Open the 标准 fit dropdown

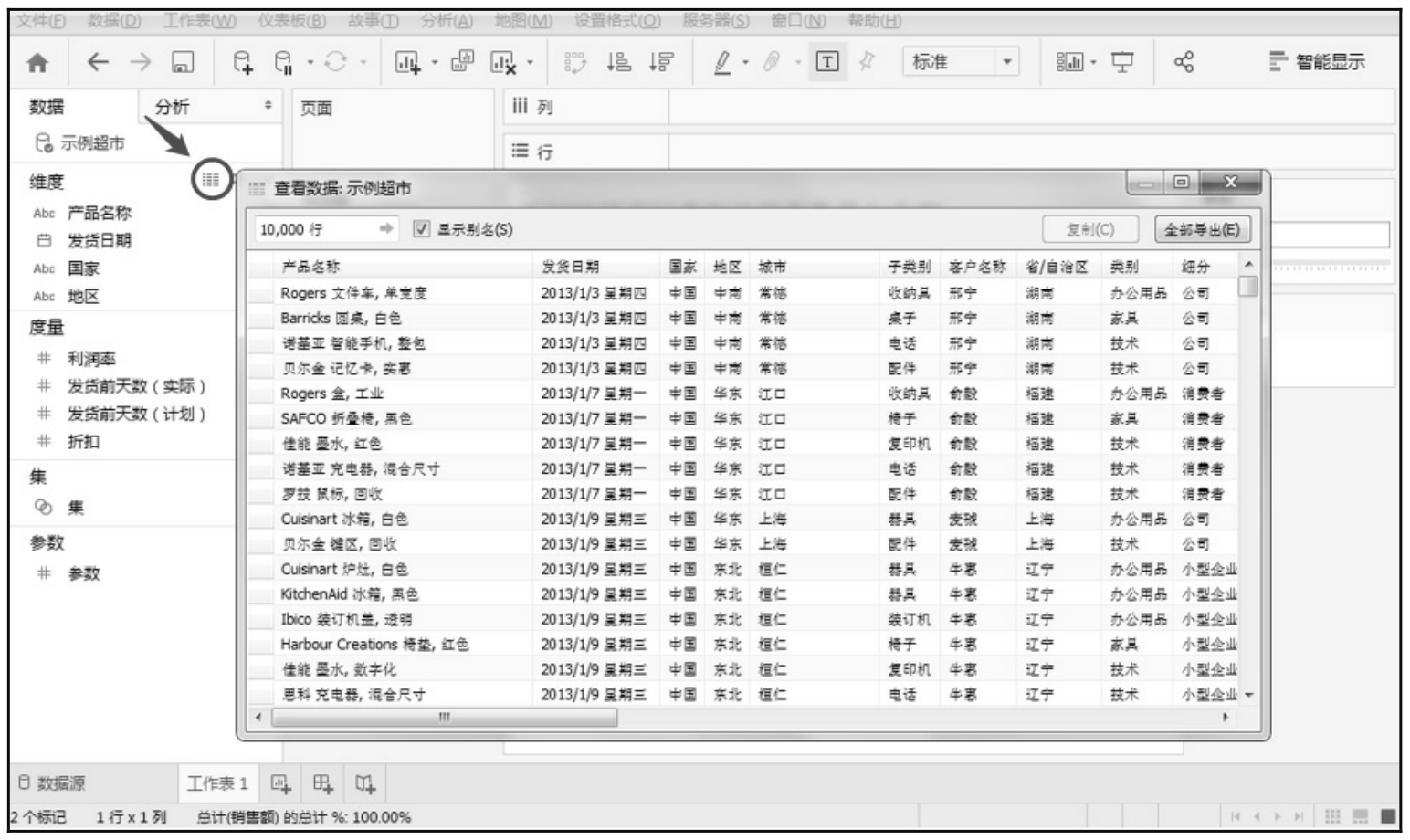(1007, 62)
